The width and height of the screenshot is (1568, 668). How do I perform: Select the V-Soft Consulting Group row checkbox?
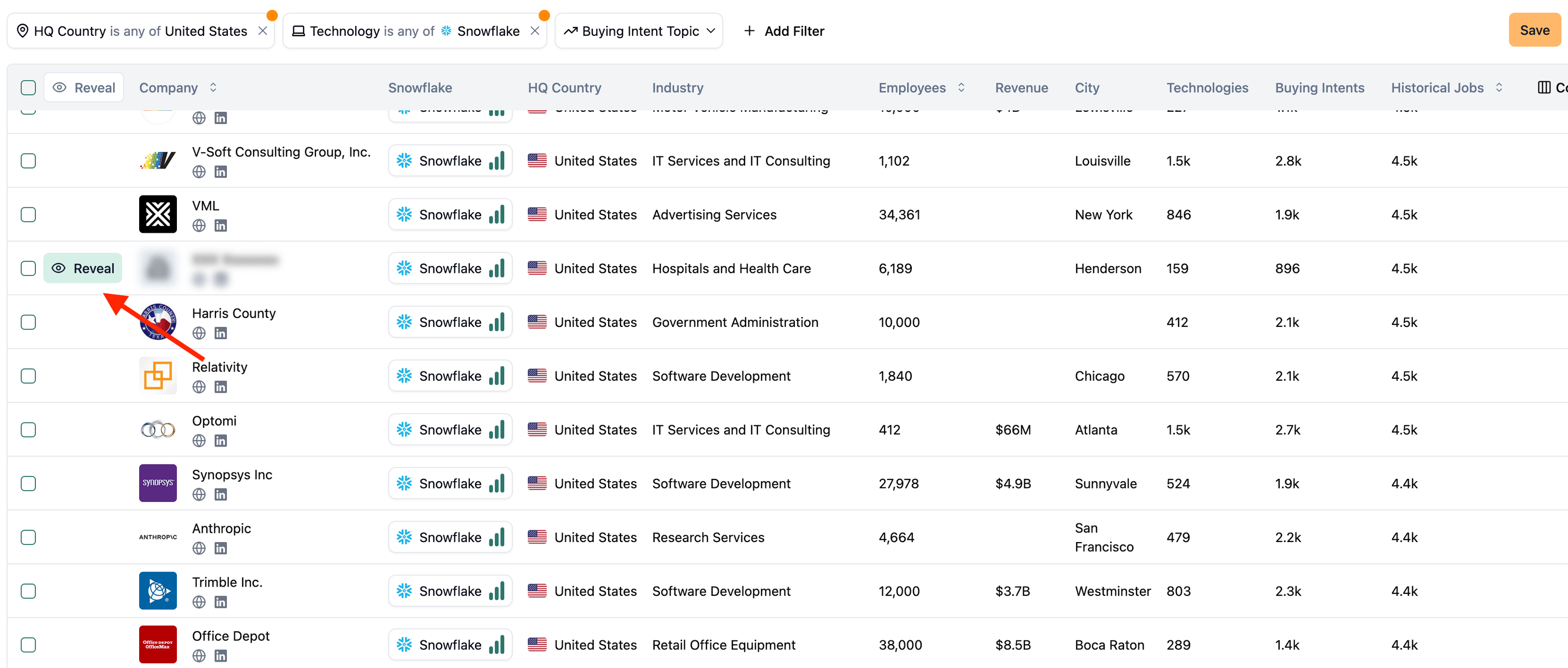28,161
